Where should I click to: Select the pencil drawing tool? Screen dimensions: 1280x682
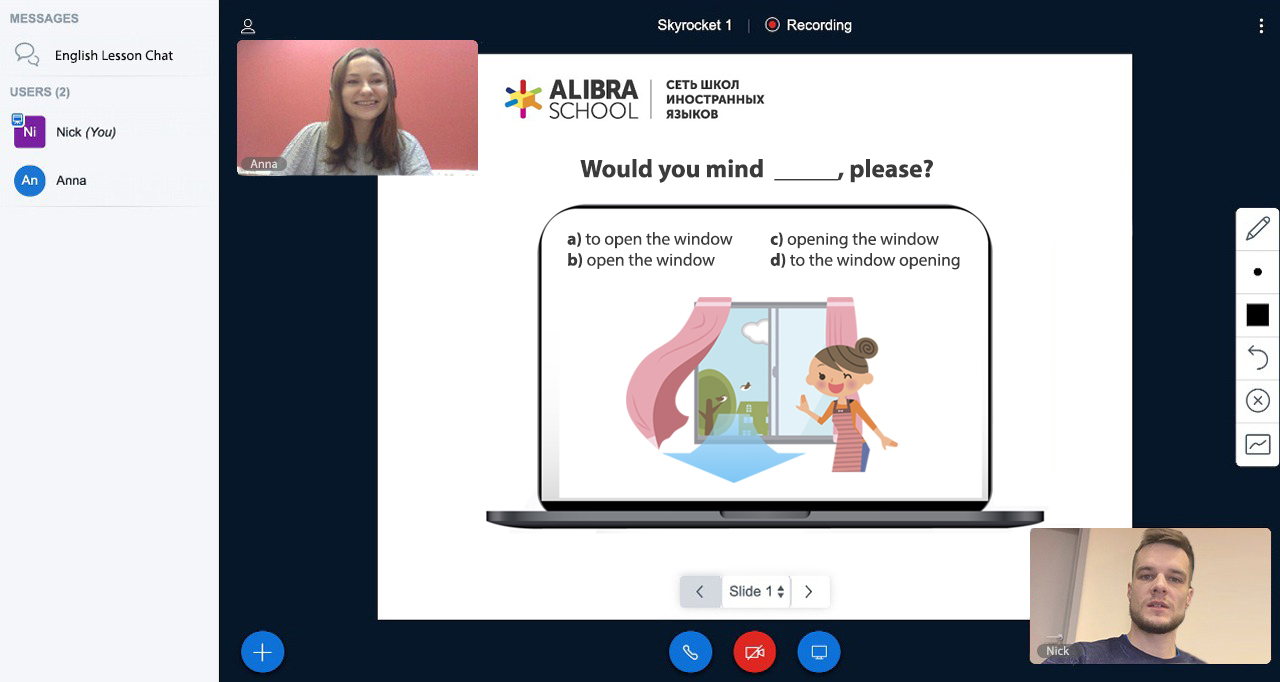[1257, 229]
